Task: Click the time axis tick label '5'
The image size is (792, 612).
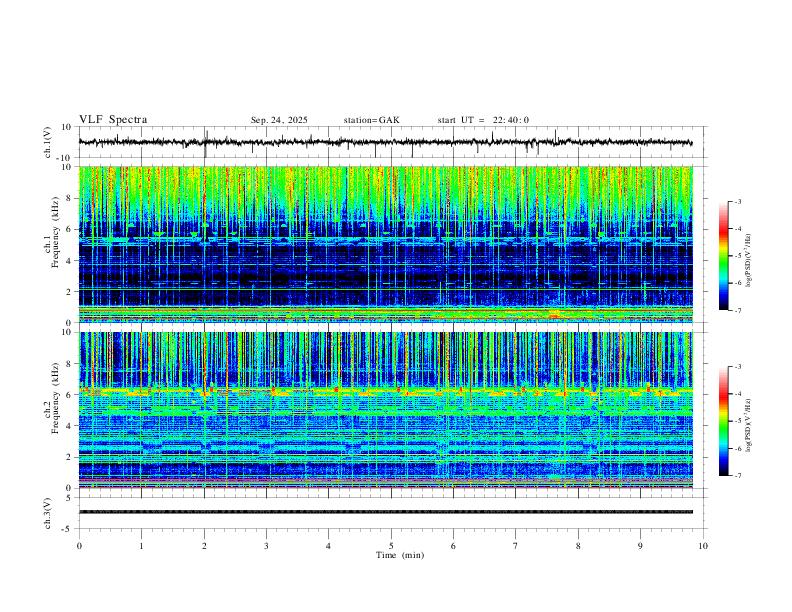Action: click(x=391, y=546)
